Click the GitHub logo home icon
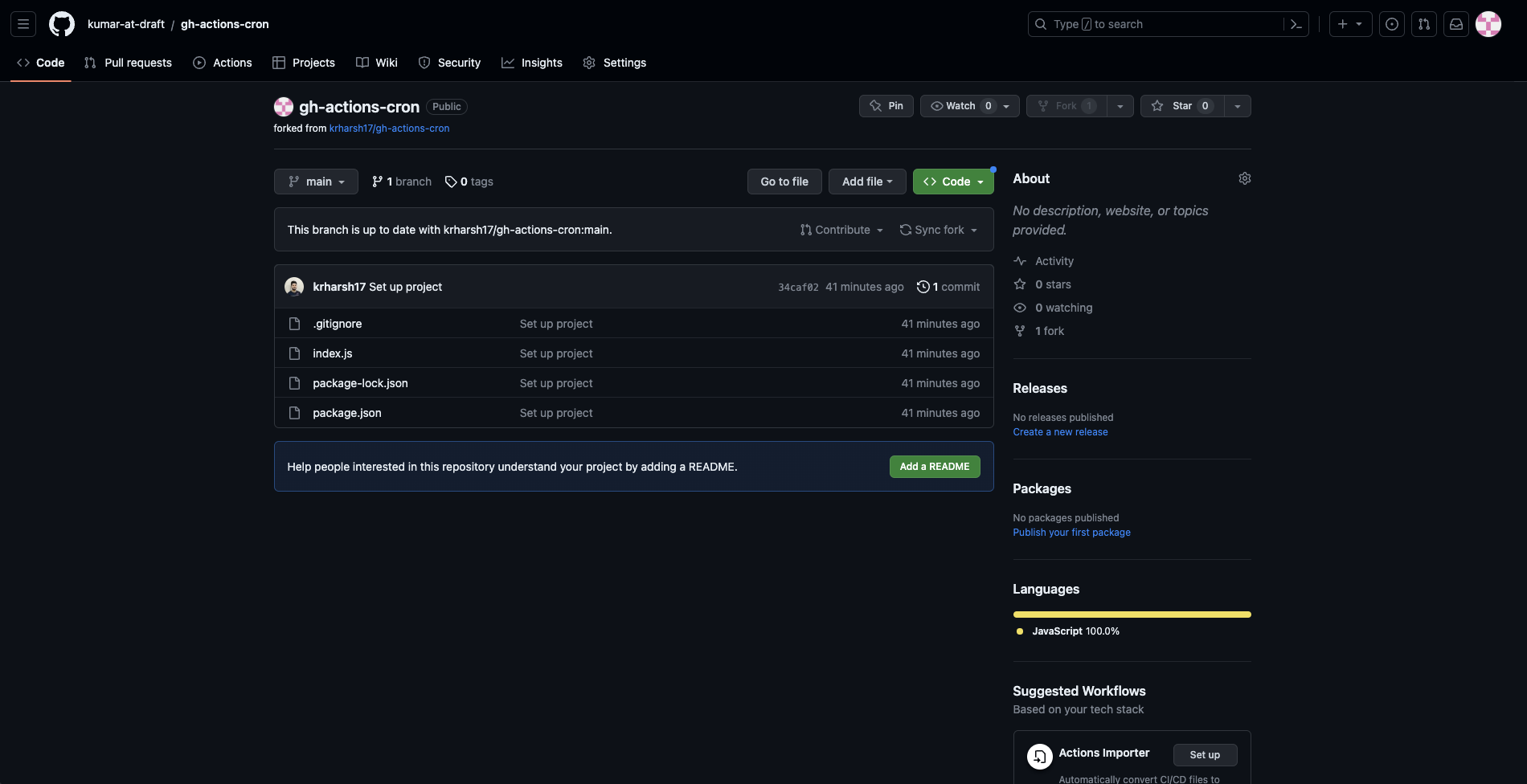 62,24
